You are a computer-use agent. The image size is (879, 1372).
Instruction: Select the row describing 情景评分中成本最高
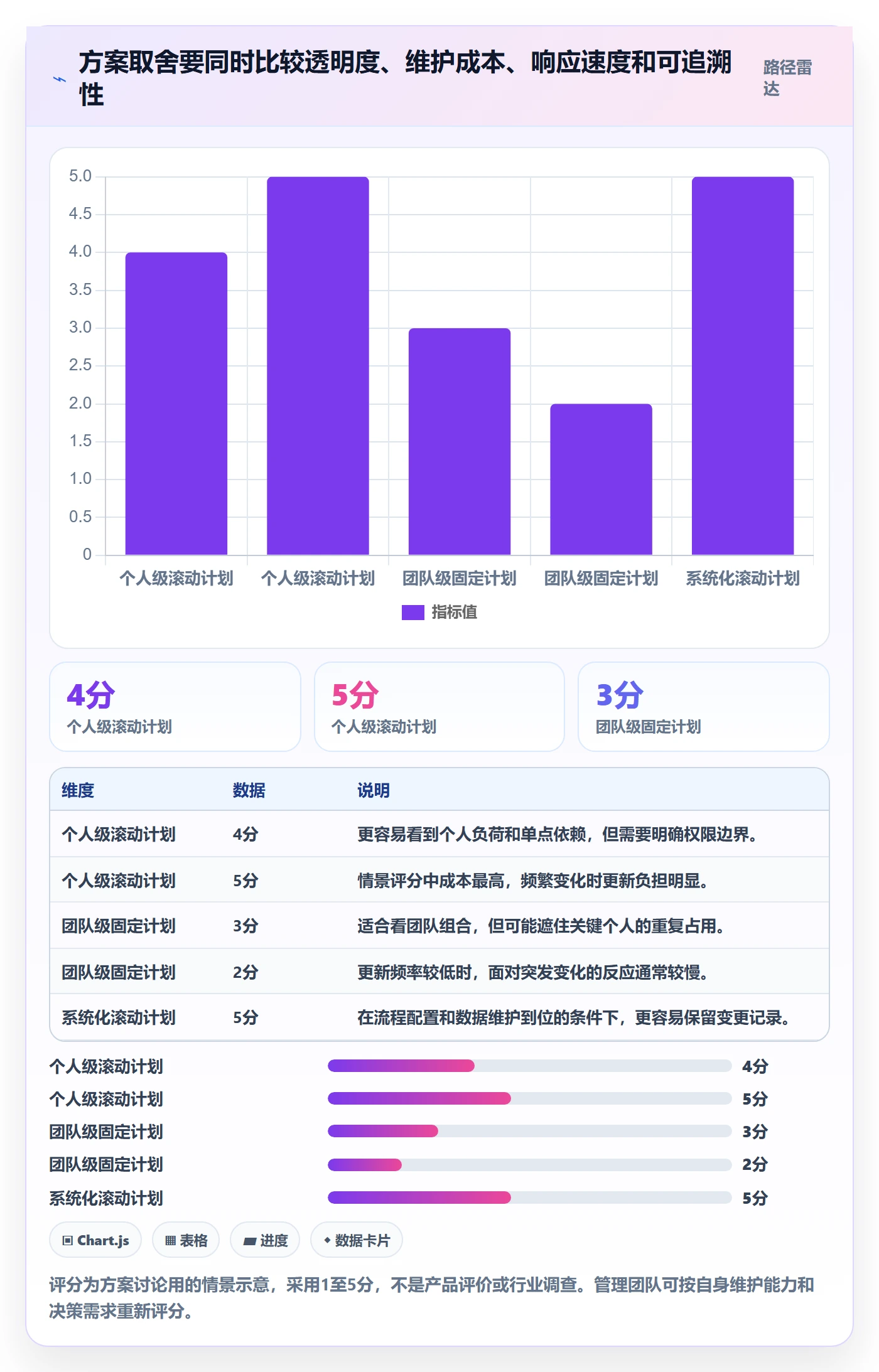click(x=439, y=880)
